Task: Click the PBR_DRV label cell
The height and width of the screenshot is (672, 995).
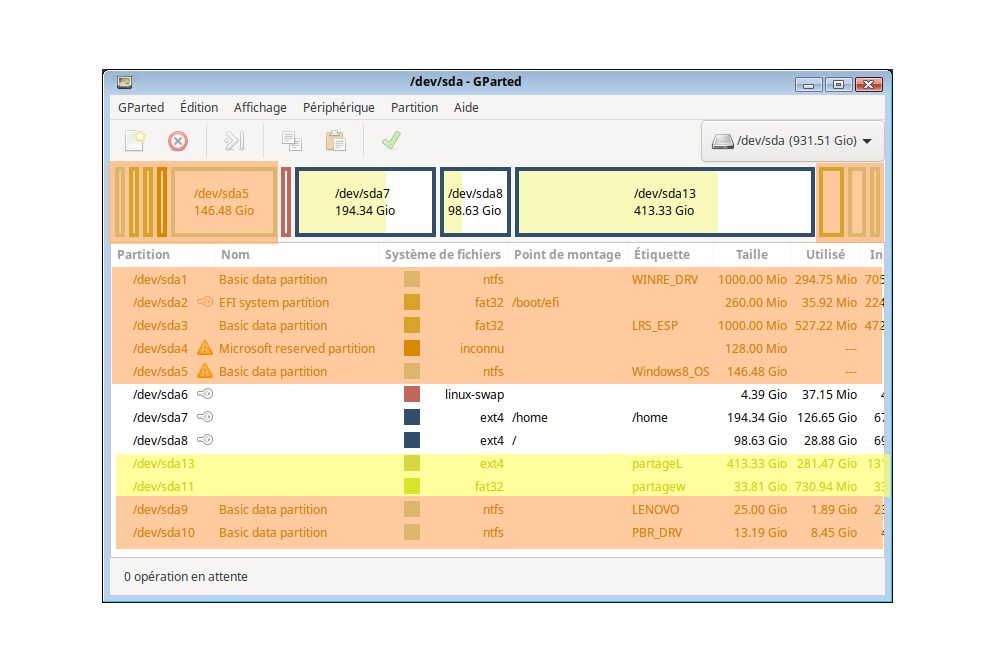Action: coord(657,532)
